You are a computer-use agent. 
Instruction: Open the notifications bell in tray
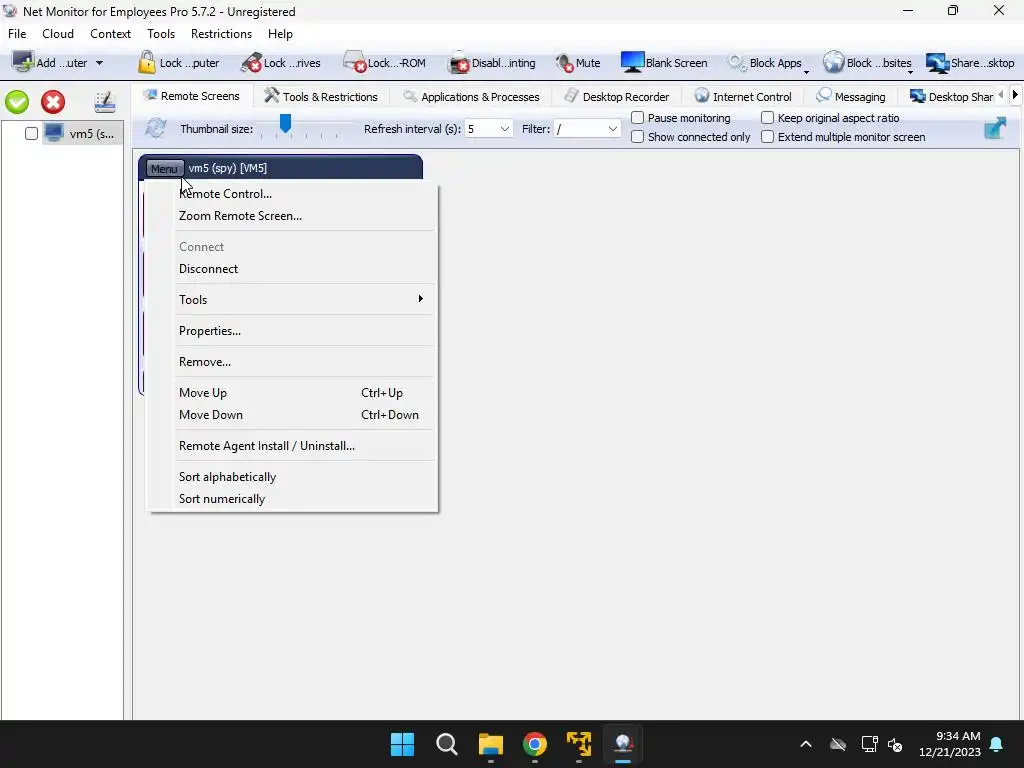point(997,744)
